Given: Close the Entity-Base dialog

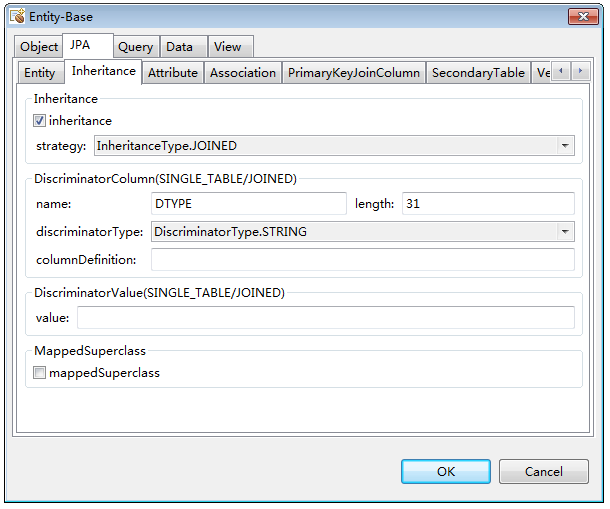Looking at the screenshot, I should 582,17.
